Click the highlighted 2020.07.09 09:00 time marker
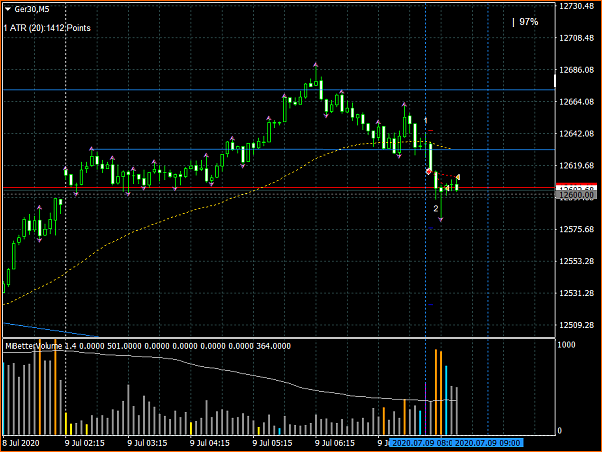Viewport: 602px width, 452px height. pos(488,443)
